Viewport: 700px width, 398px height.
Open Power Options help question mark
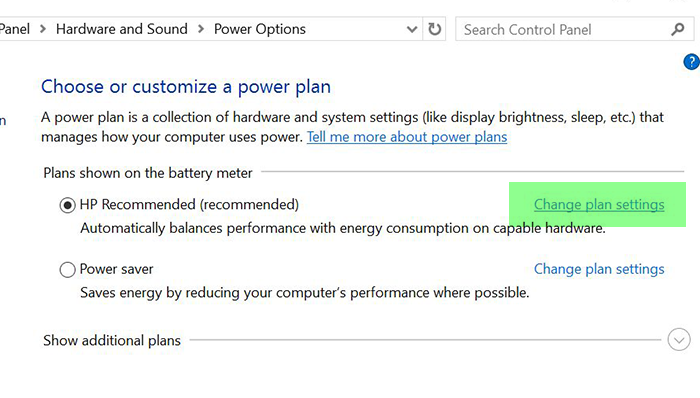click(692, 62)
